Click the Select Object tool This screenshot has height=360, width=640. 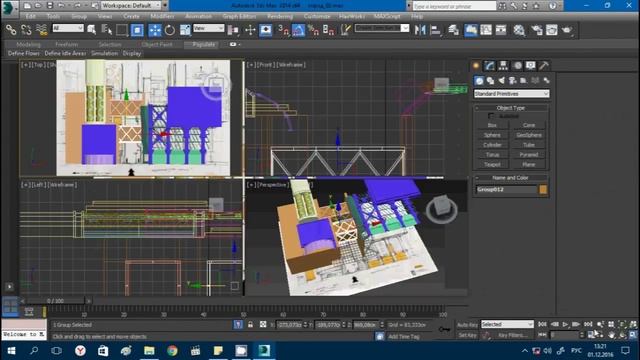91,30
